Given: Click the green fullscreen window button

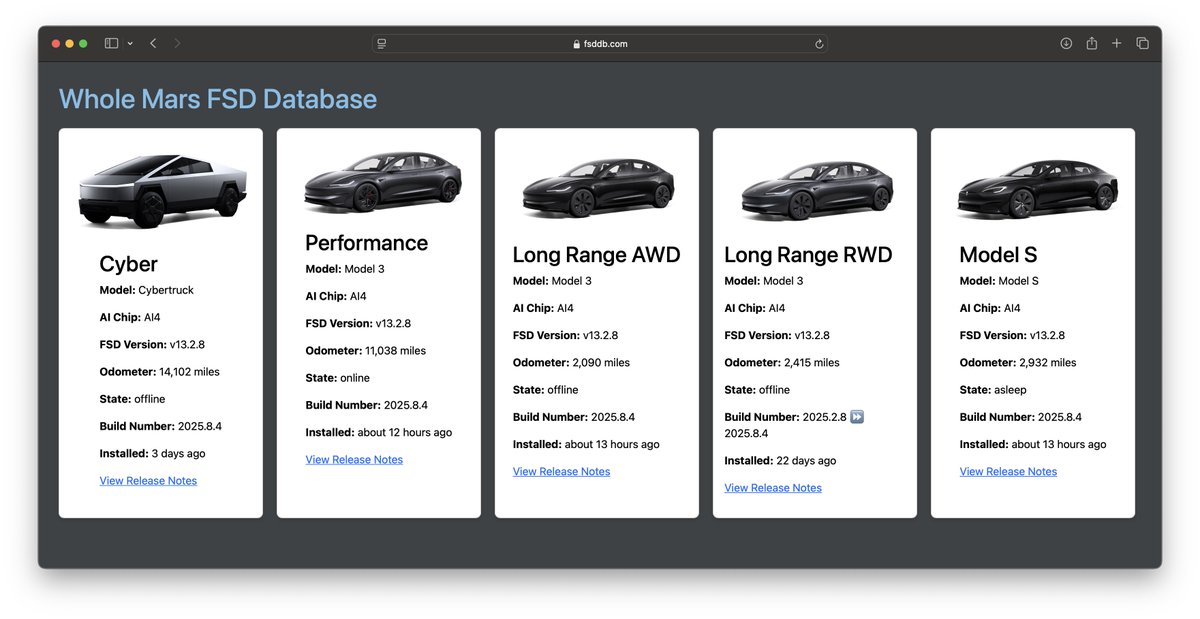Looking at the screenshot, I should point(83,44).
